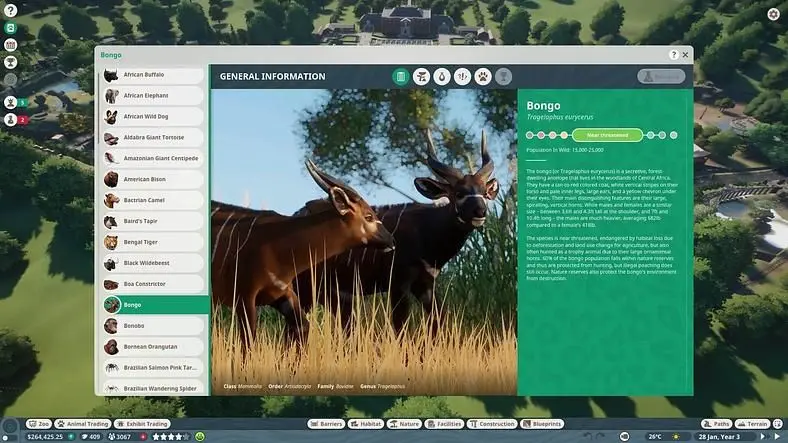
Task: Open the Exhibit Trading menu
Action: 142,424
